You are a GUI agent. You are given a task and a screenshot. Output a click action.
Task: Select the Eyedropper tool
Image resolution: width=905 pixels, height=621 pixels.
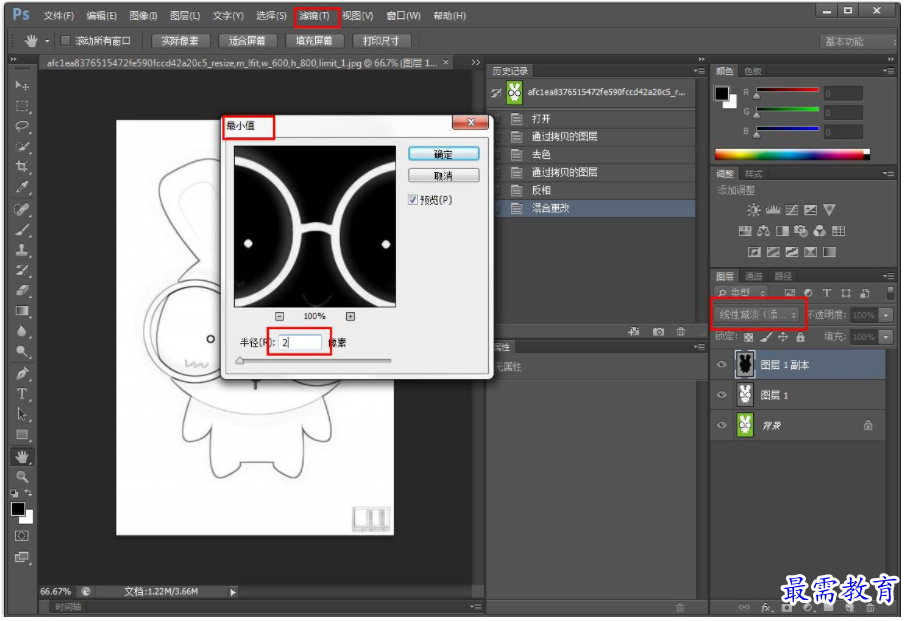[x=22, y=187]
